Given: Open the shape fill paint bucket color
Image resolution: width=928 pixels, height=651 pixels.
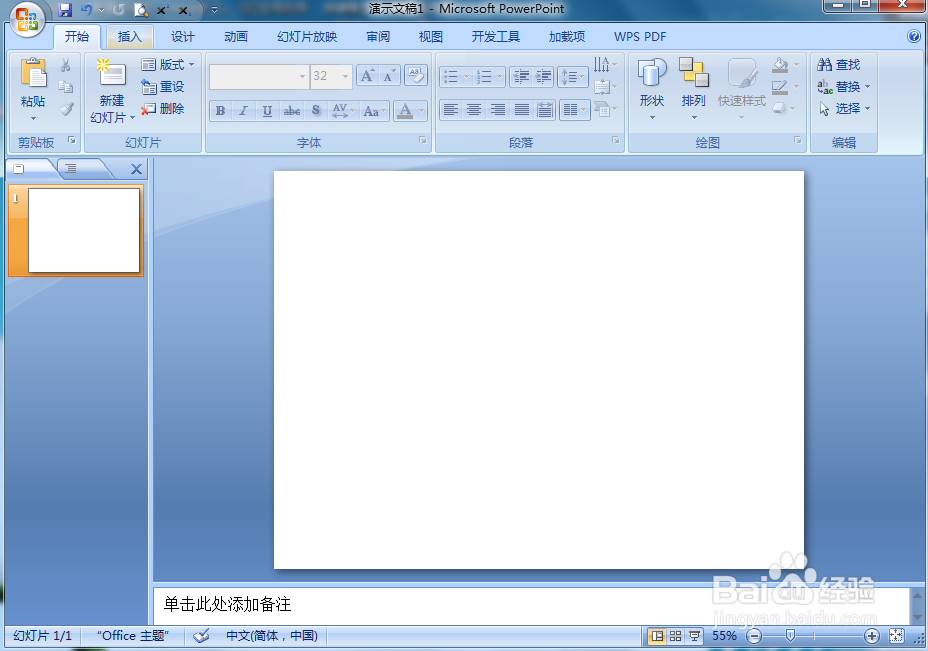Looking at the screenshot, I should click(780, 65).
